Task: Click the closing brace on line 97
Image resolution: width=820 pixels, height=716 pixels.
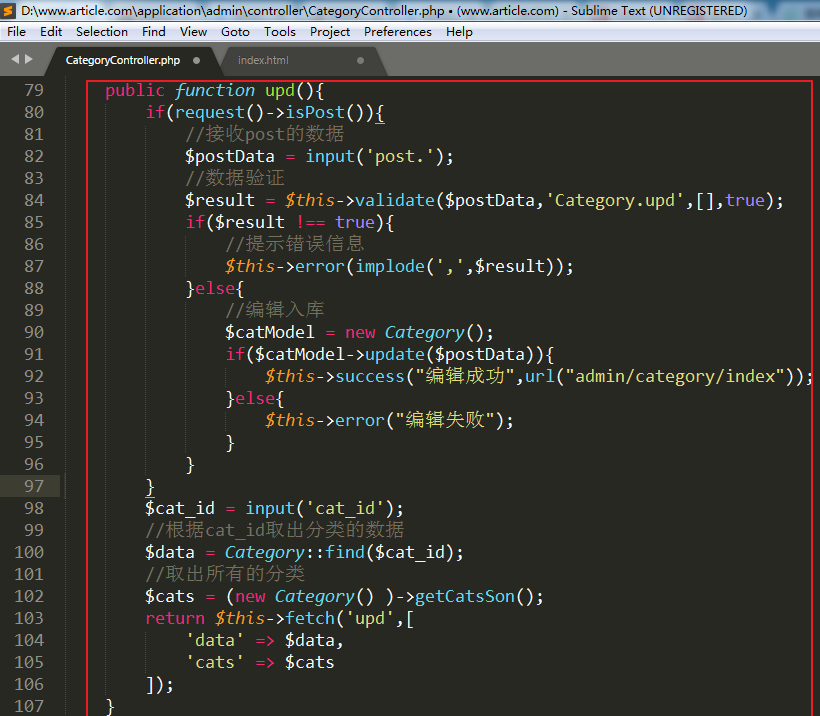Action: [x=150, y=487]
